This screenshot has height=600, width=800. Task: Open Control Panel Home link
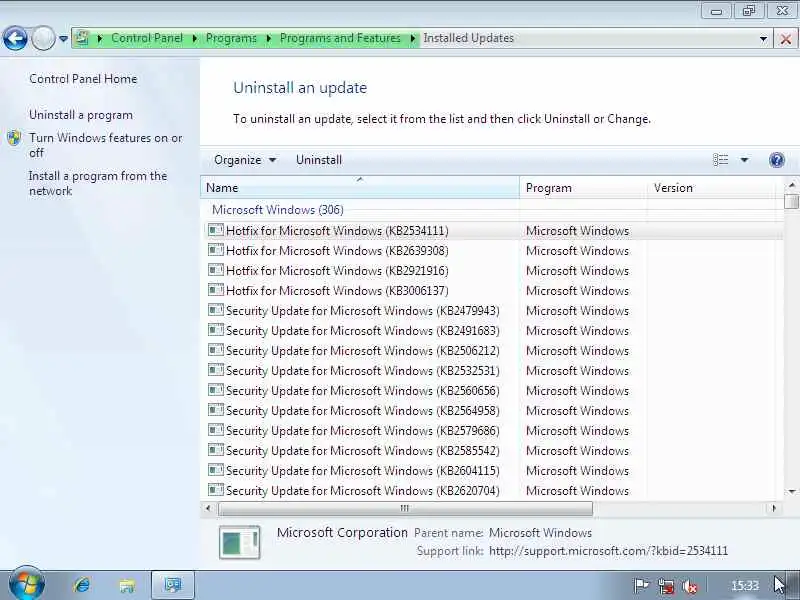[83, 79]
